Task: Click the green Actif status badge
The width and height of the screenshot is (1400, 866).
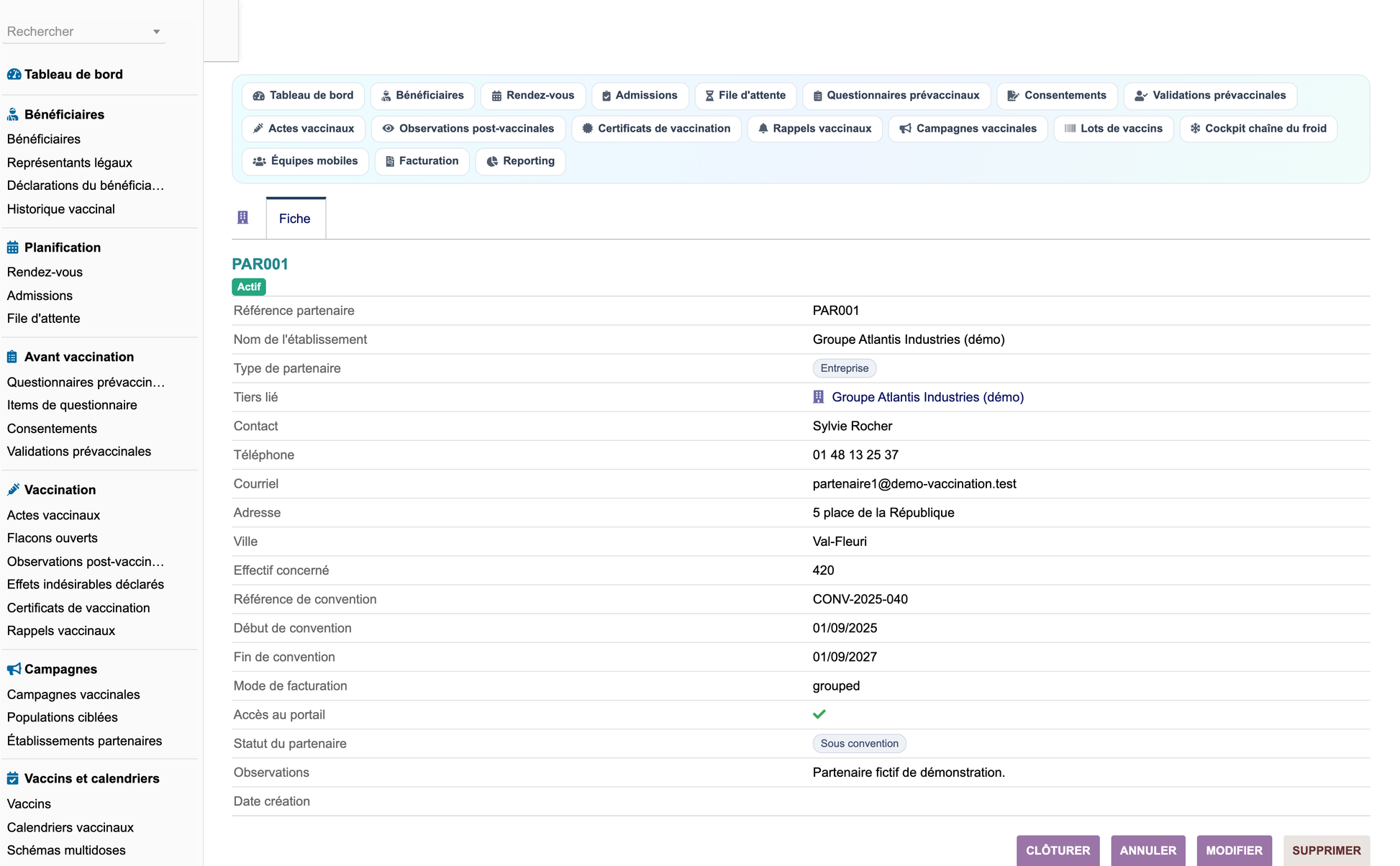Action: [249, 287]
